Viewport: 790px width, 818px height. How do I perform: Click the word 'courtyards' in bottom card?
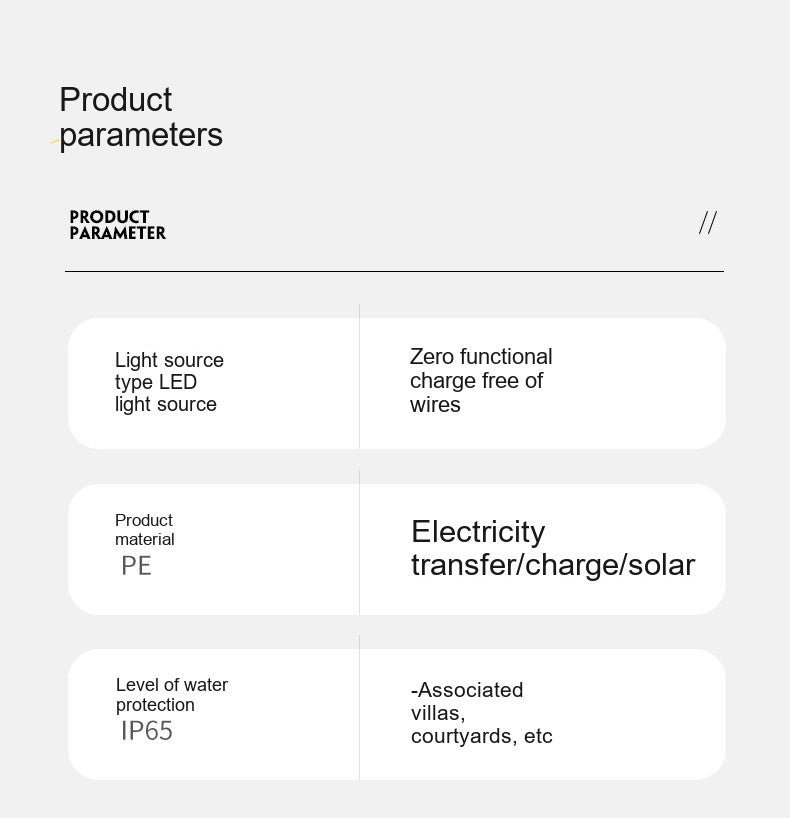[461, 737]
